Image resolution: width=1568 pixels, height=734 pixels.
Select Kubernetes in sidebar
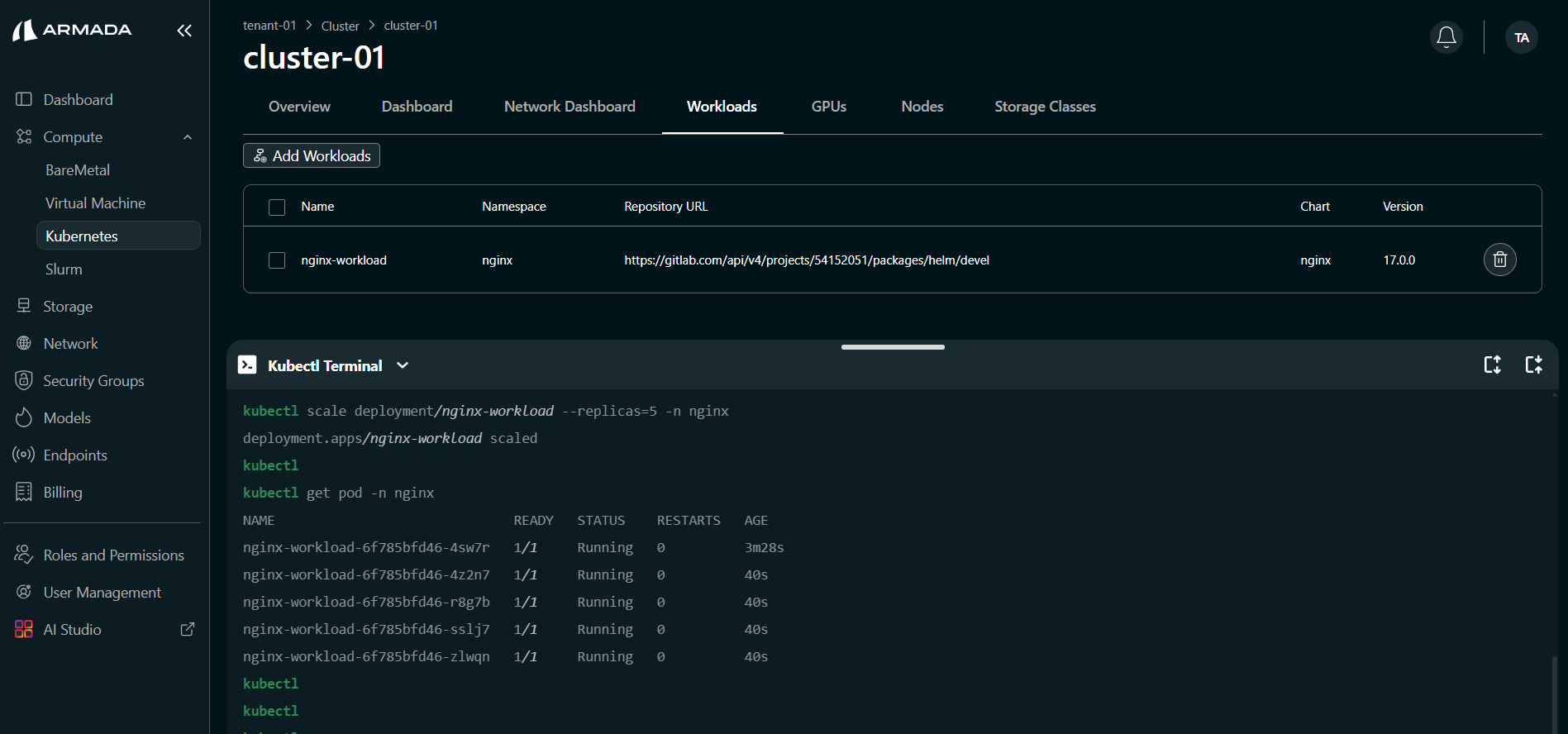[118, 236]
